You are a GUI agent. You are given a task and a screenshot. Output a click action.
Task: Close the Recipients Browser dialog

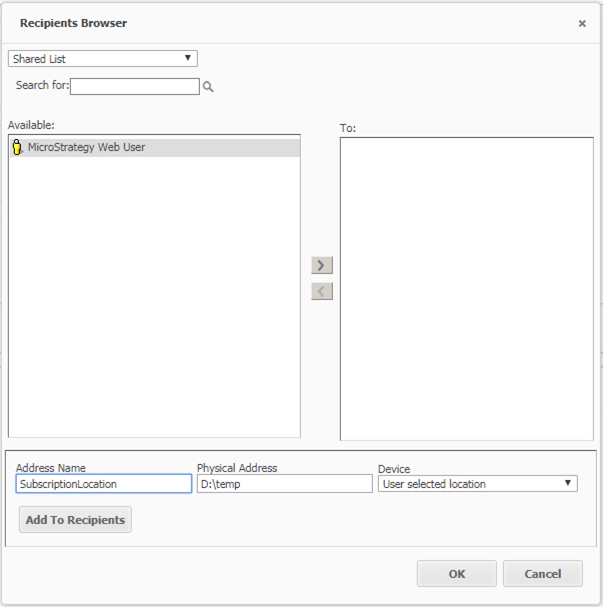point(582,23)
